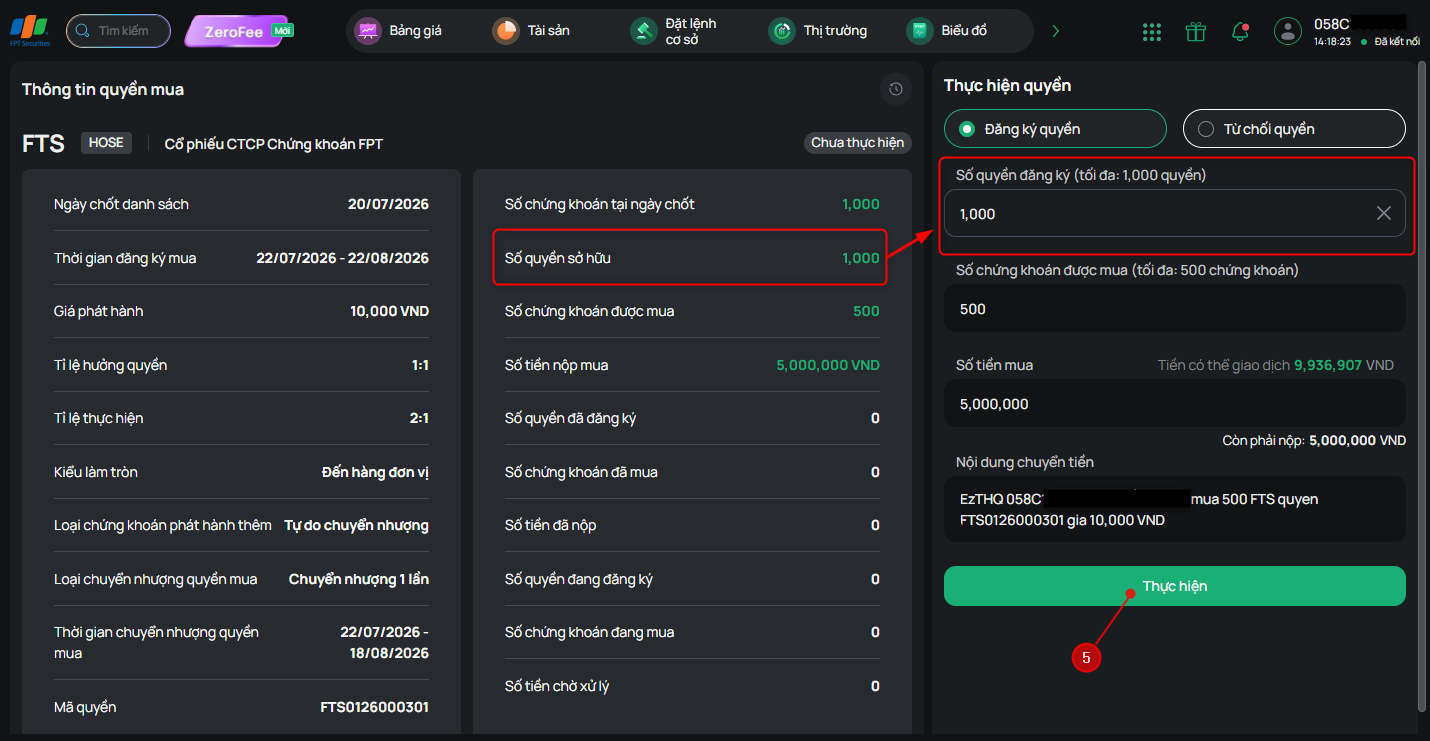Viewport: 1430px width, 741px height.
Task: Click the search magnifier icon
Action: [x=83, y=31]
